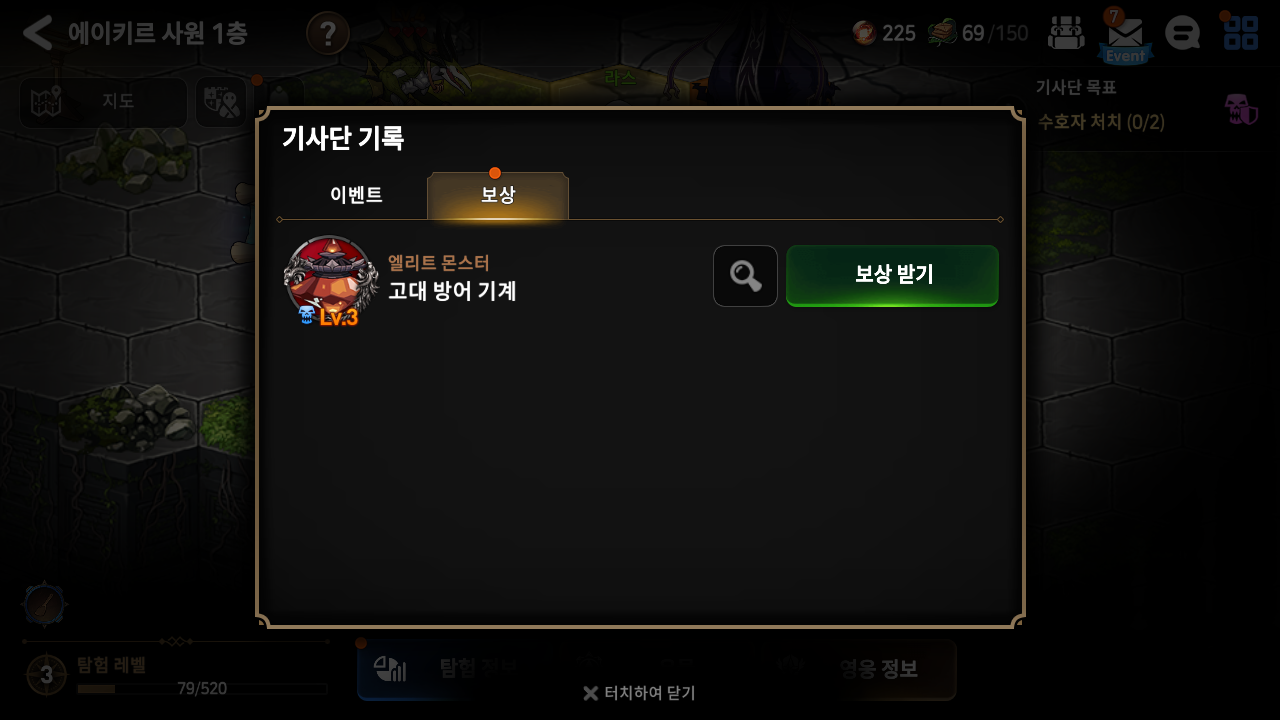1280x720 pixels.
Task: Open the 지도 map button
Action: [x=103, y=102]
